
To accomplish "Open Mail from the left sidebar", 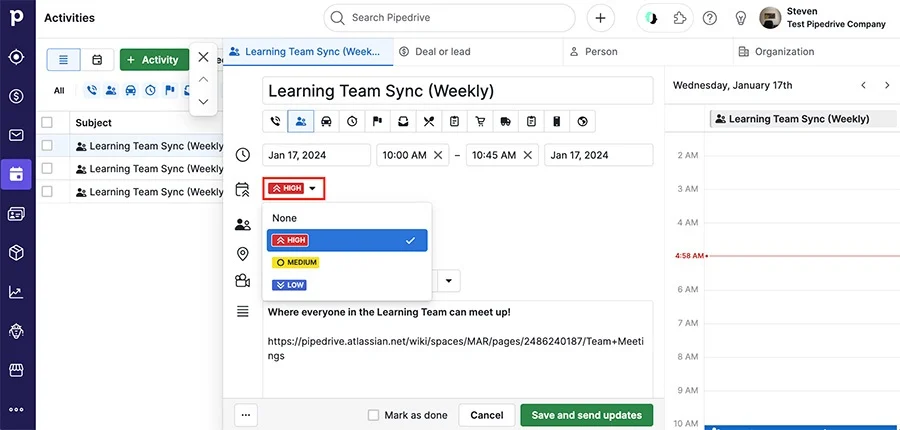I will (17, 135).
